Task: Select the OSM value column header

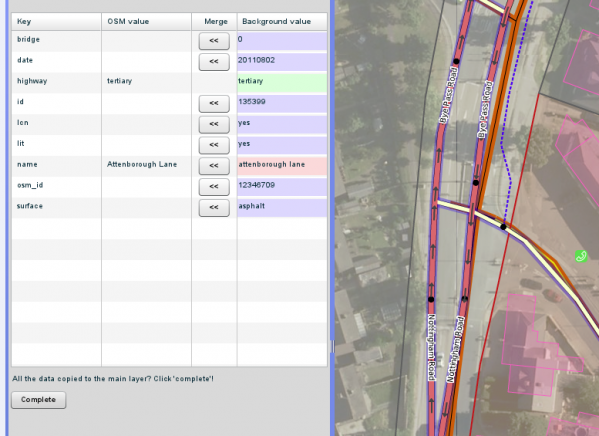Action: coord(146,21)
